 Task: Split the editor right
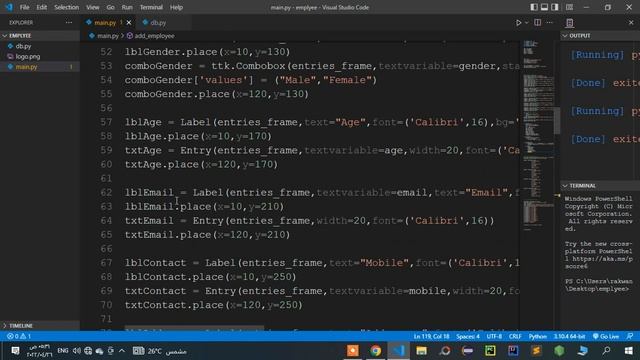click(538, 22)
